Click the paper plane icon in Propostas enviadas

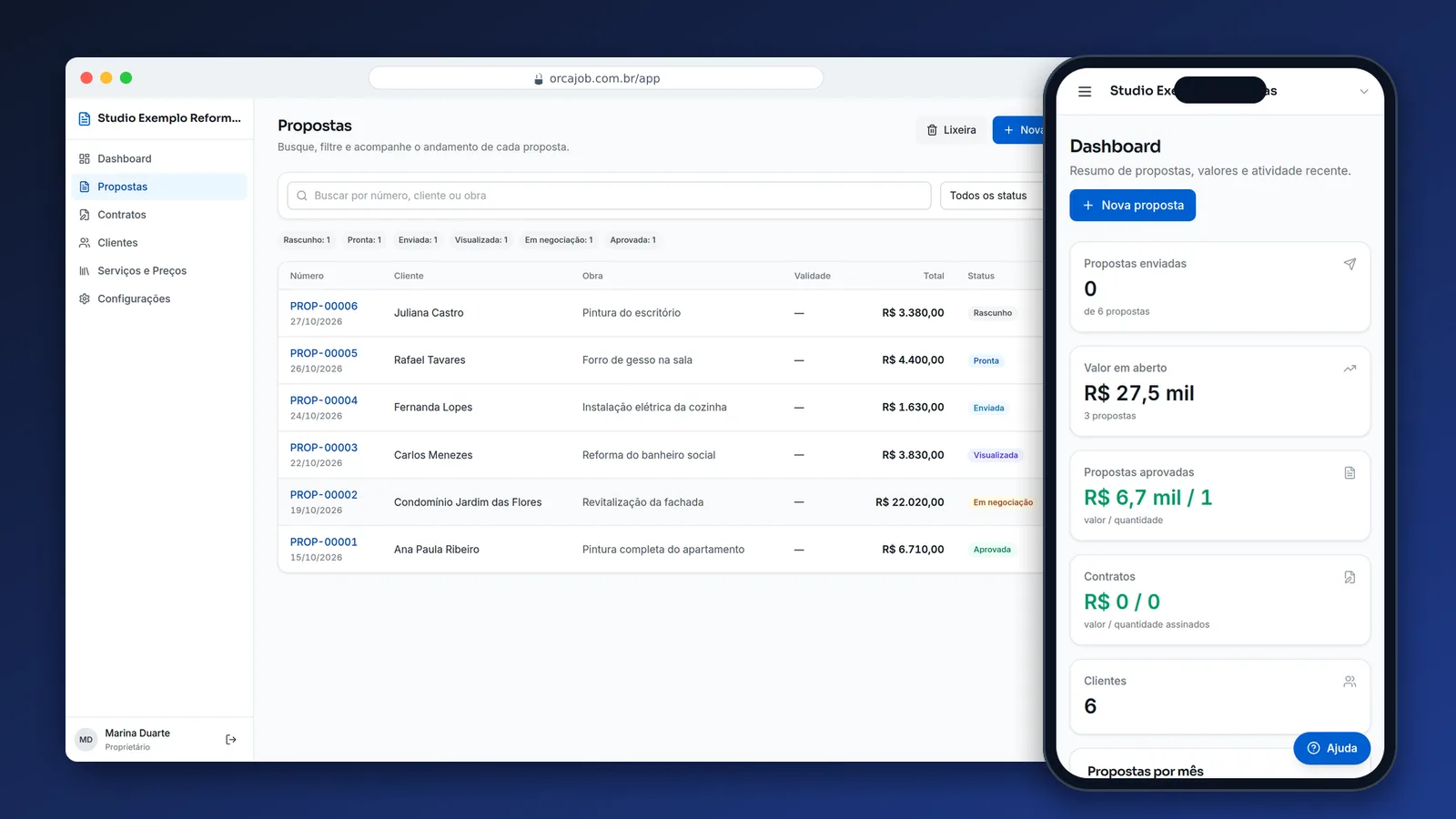pos(1350,264)
